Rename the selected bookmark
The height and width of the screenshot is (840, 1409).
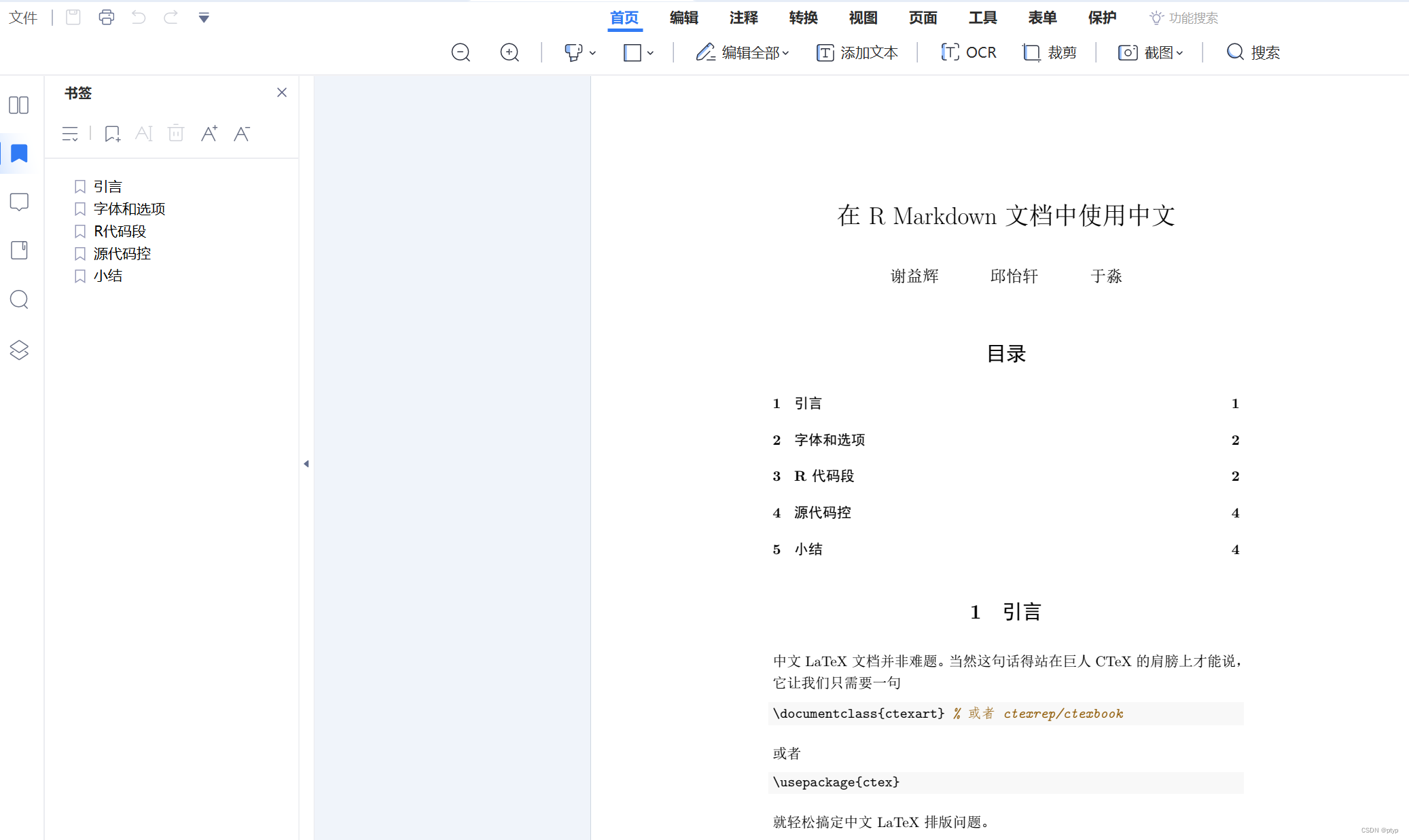[x=144, y=134]
